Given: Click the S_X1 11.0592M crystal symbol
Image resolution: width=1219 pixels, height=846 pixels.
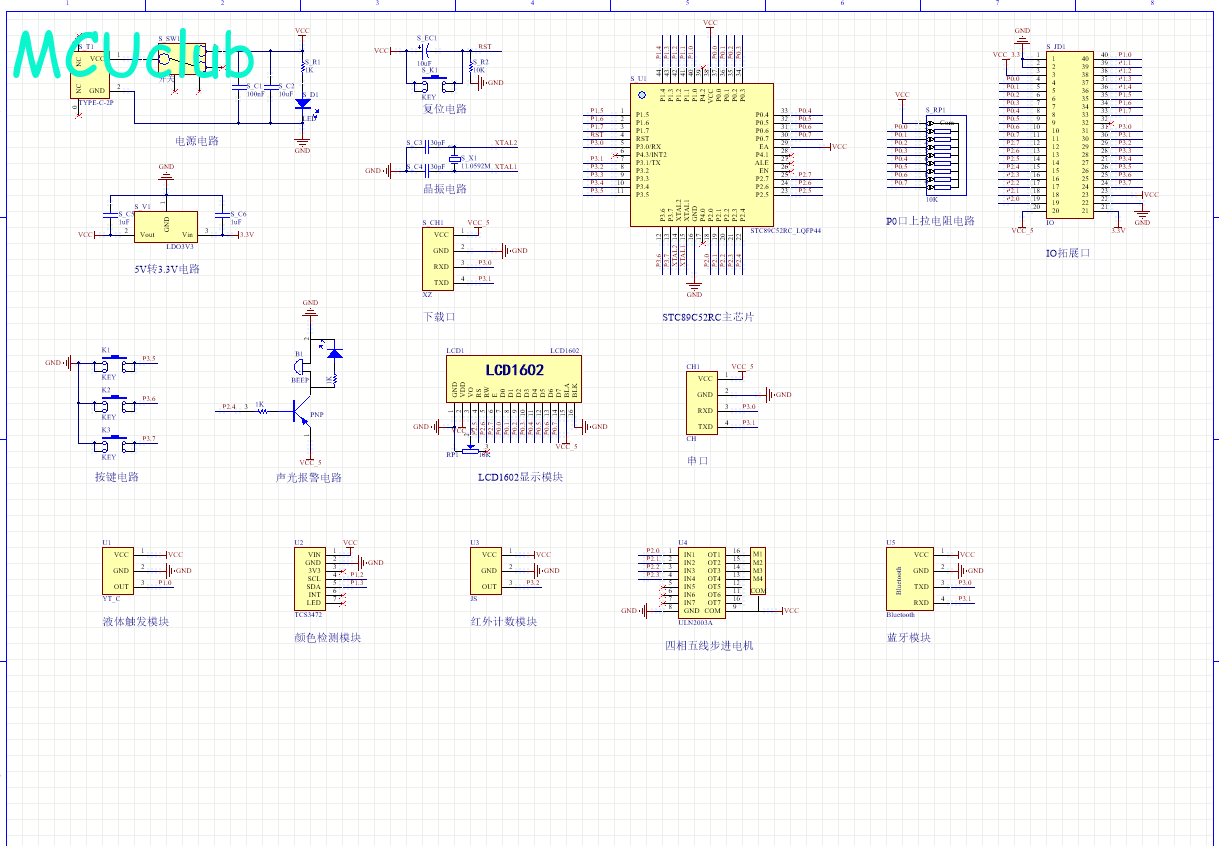Looking at the screenshot, I should [x=453, y=160].
